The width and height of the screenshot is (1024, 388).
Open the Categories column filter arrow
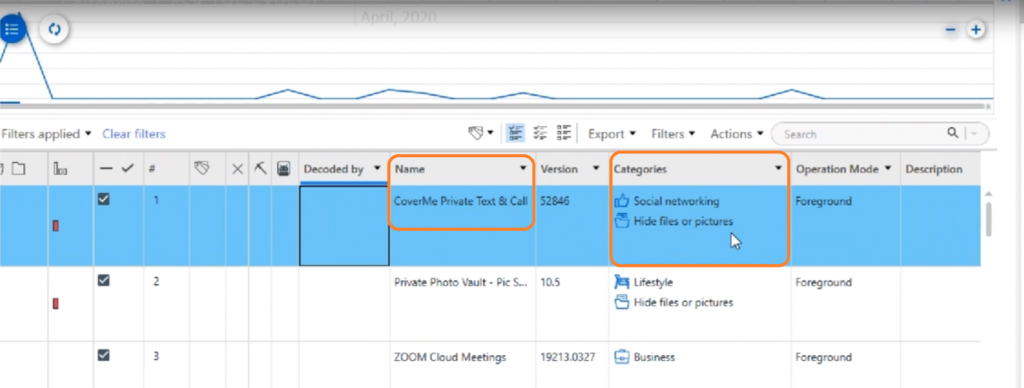point(778,169)
